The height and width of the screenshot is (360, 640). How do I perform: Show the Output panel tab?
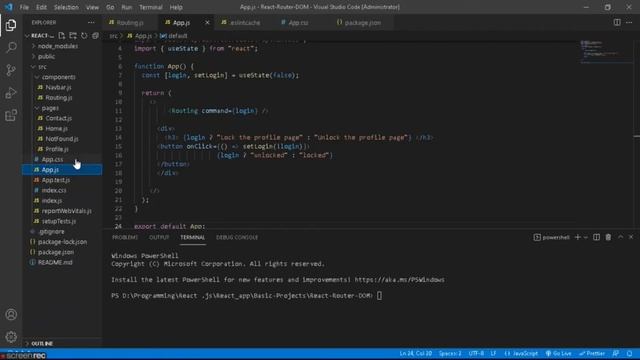(x=159, y=237)
